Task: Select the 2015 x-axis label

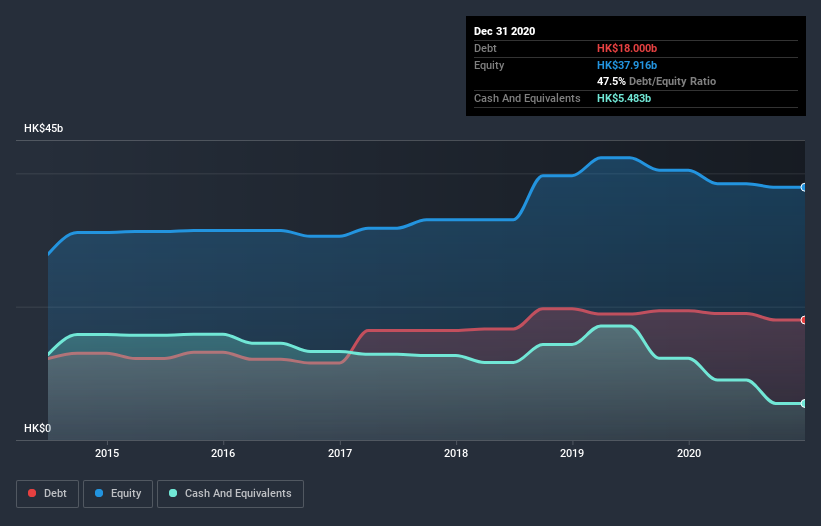Action: tap(107, 453)
